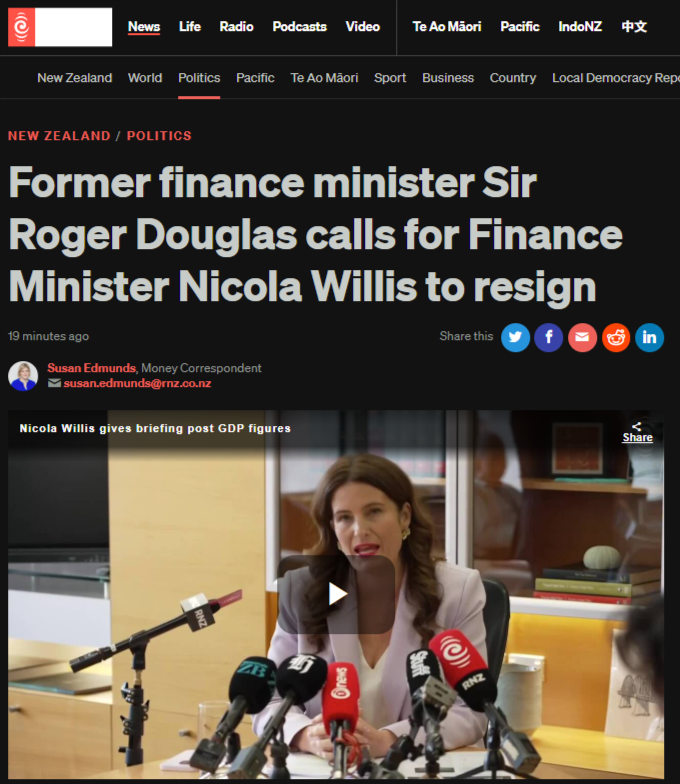This screenshot has width=680, height=784.
Task: Select the World section tab
Action: coord(144,78)
